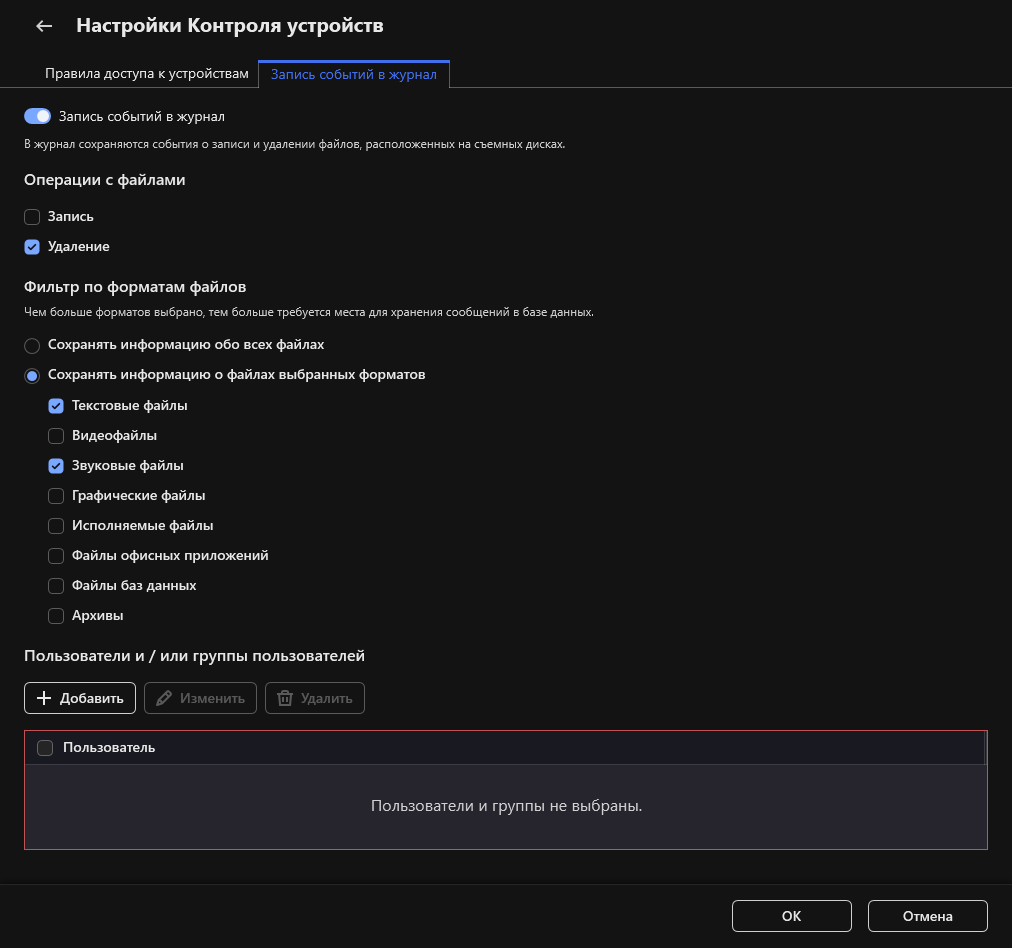
Task: Click the back arrow icon
Action: [44, 26]
